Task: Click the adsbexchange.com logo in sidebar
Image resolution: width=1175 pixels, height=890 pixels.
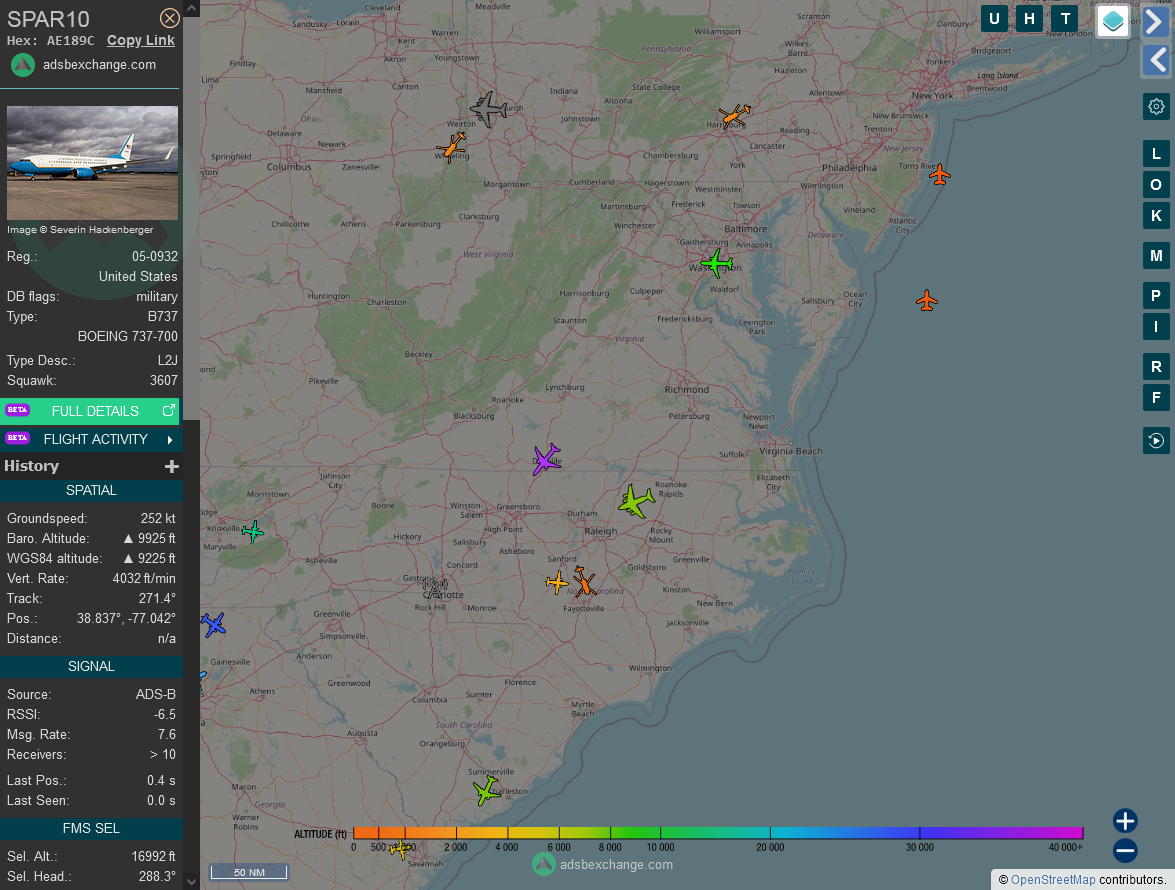Action: pyautogui.click(x=22, y=65)
